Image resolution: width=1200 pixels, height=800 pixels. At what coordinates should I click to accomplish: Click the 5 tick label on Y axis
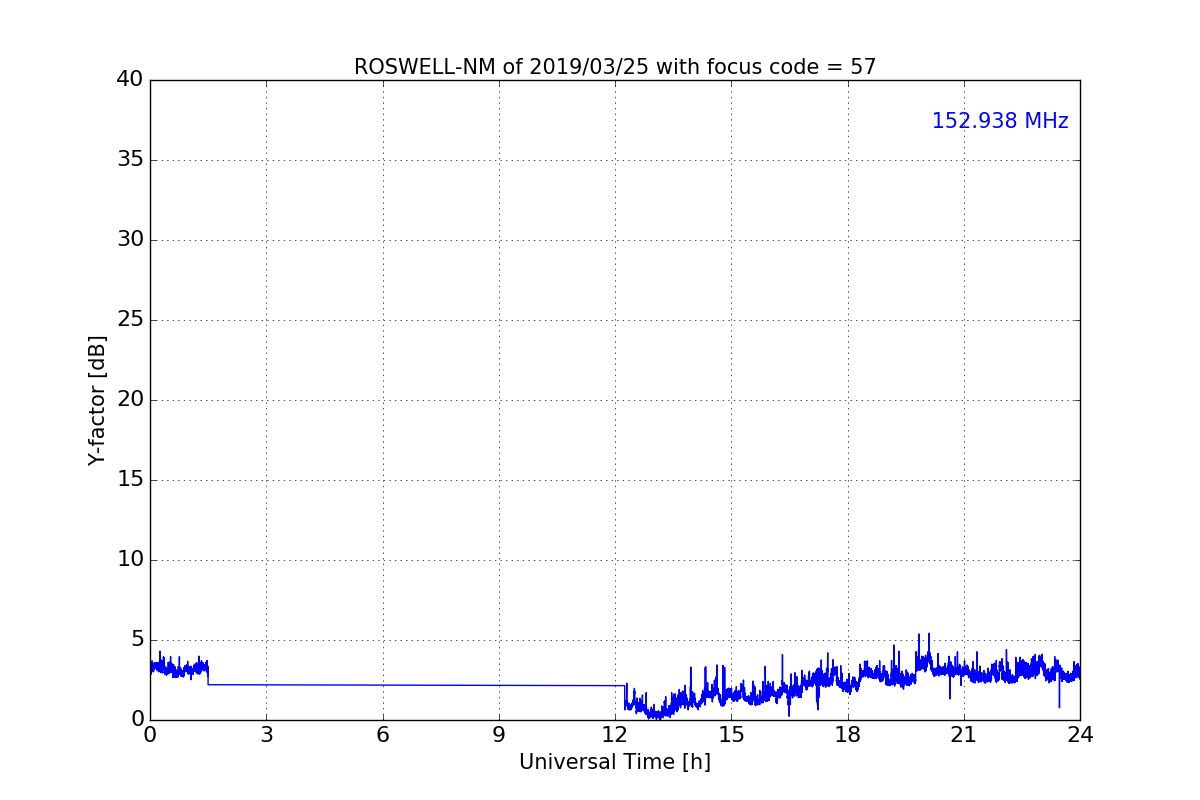pos(136,640)
